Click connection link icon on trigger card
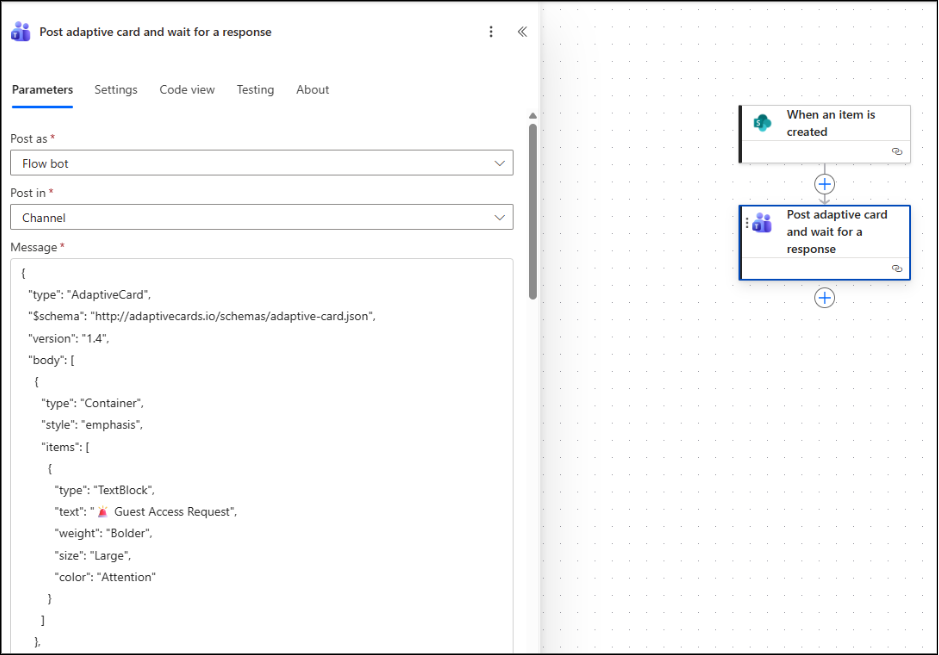Screen dimensions: 939x655 897,152
